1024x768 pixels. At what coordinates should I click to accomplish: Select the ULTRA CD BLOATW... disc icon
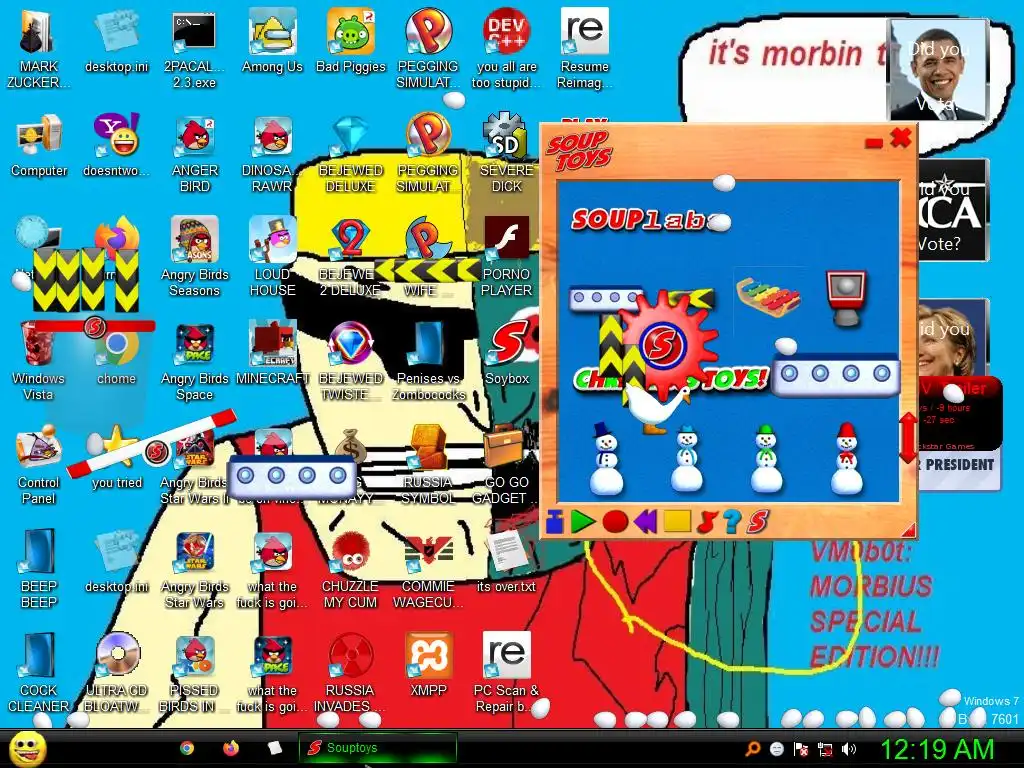(x=116, y=673)
